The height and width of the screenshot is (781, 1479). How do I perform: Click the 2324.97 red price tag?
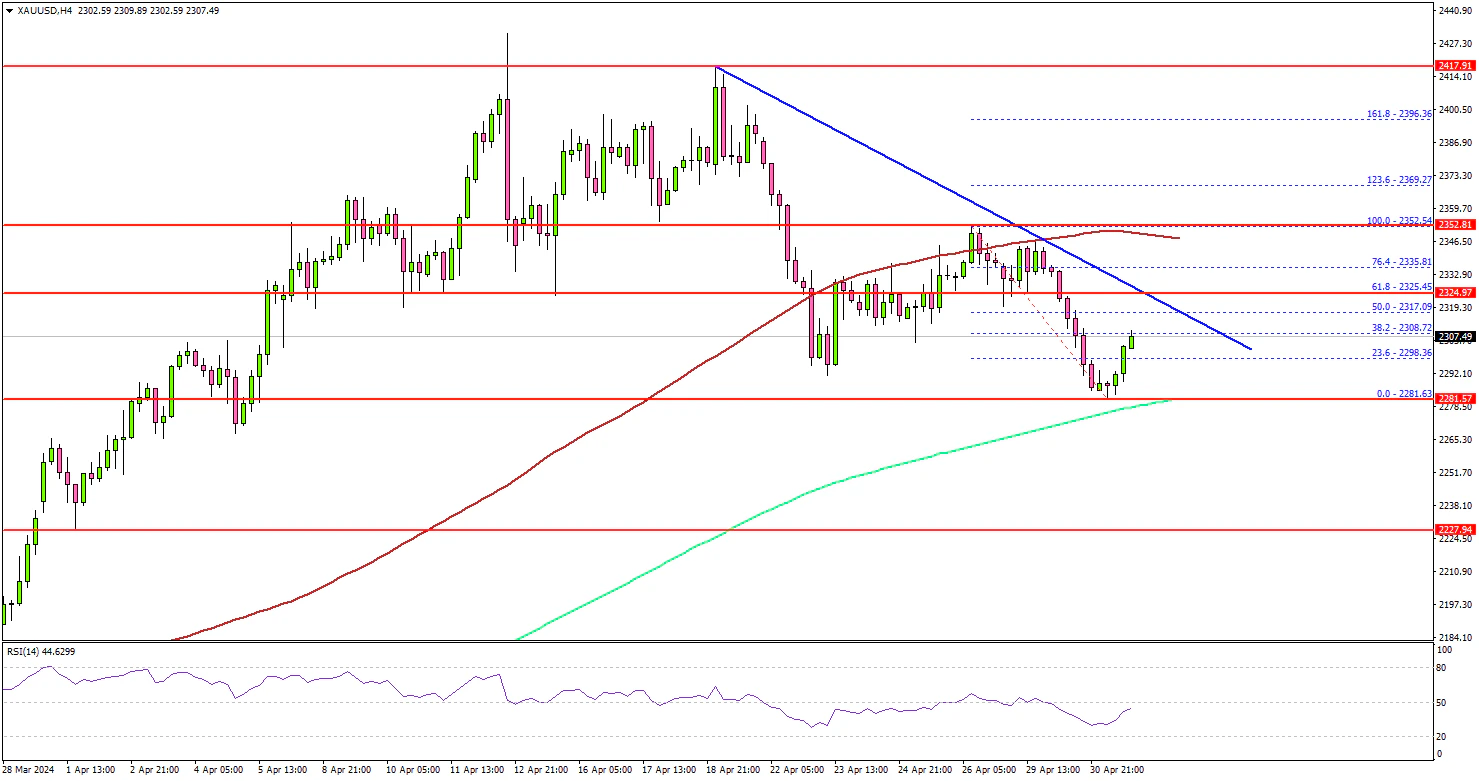coord(1455,292)
